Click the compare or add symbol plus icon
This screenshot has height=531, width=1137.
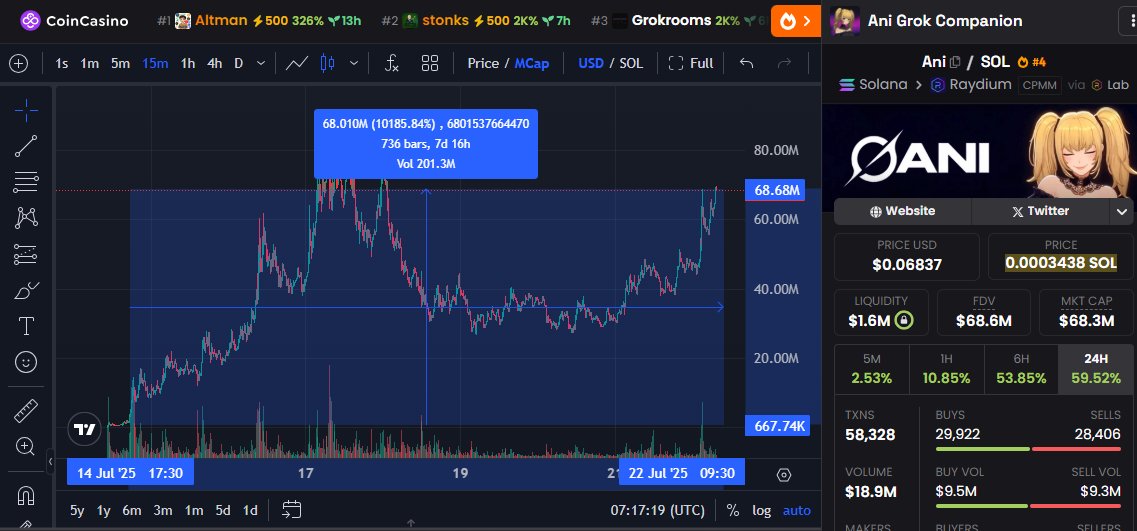[18, 63]
